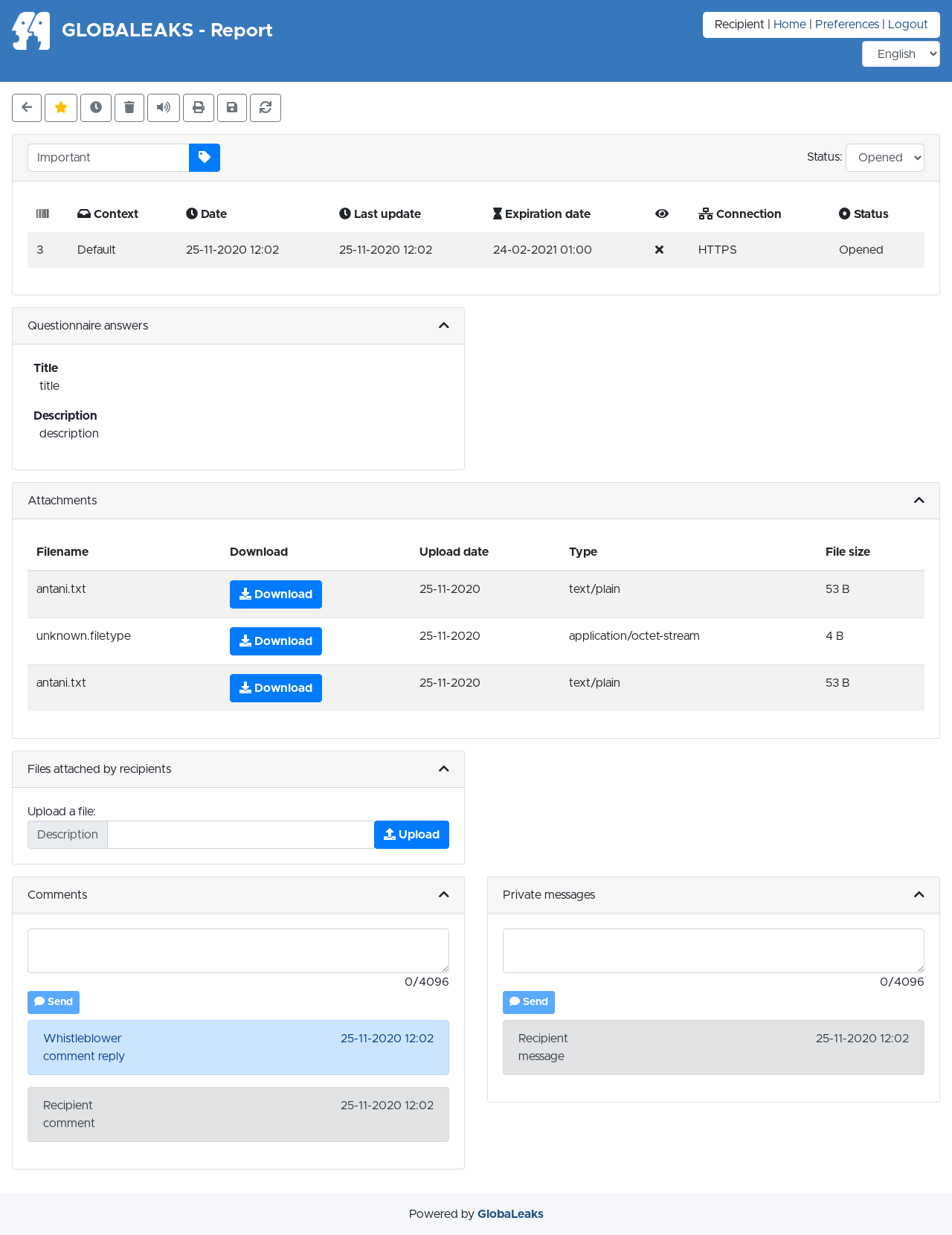952x1235 pixels.
Task: Click the back arrow toolbar icon
Action: coord(27,108)
